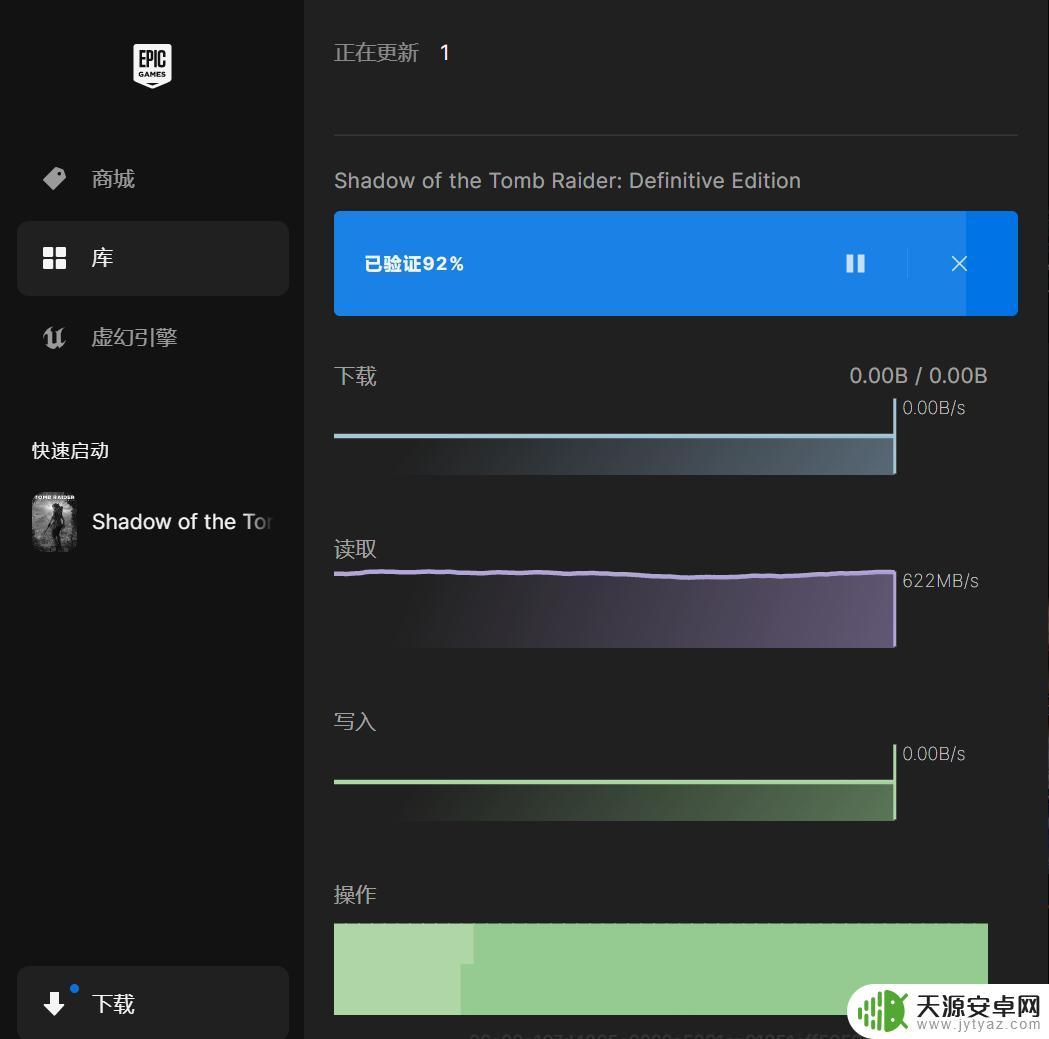Click the Unreal Engine logo icon
The height and width of the screenshot is (1039, 1049).
coord(54,337)
